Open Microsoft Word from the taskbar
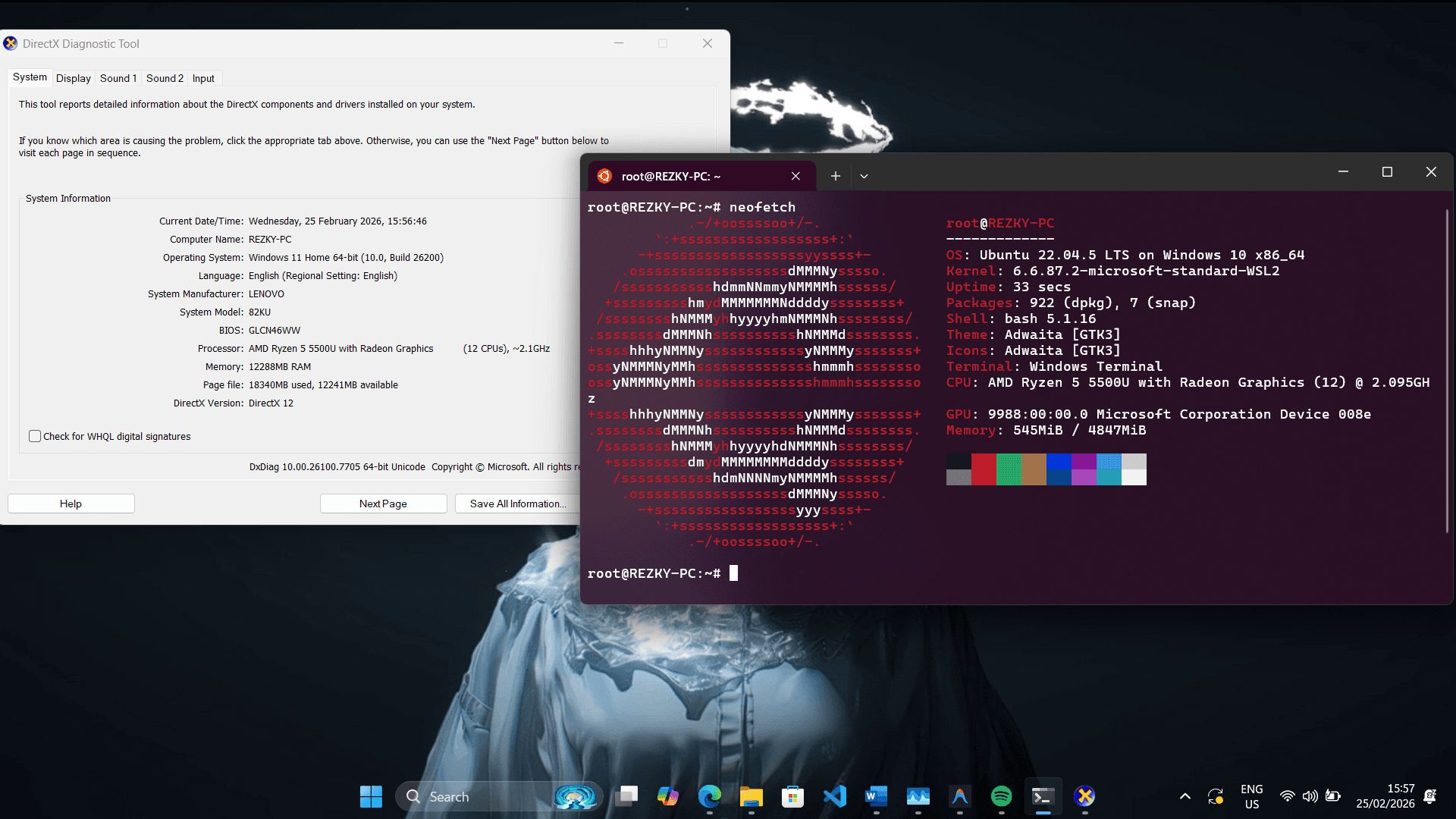Viewport: 1456px width, 819px height. tap(877, 796)
